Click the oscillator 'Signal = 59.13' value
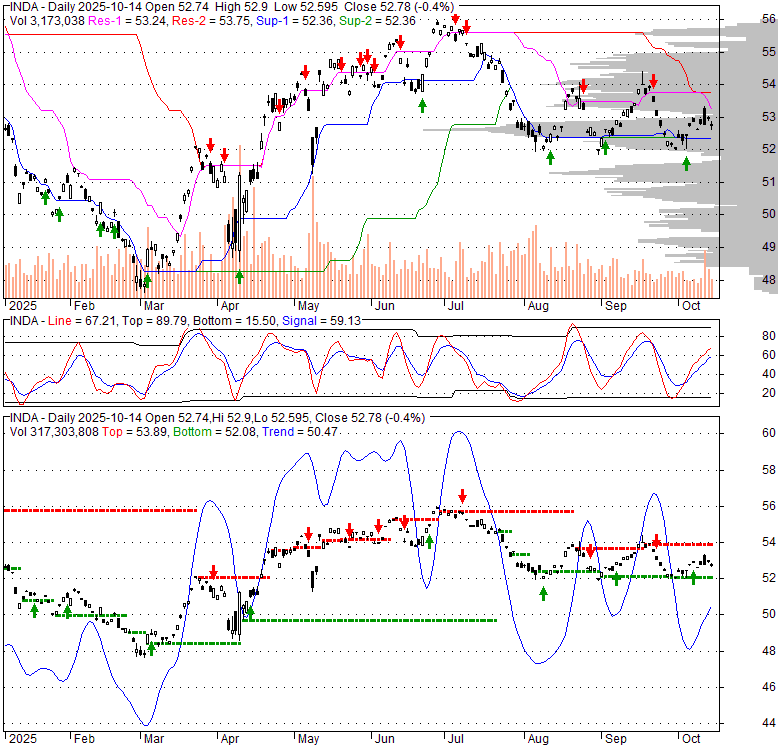780x745 pixels. pos(321,321)
